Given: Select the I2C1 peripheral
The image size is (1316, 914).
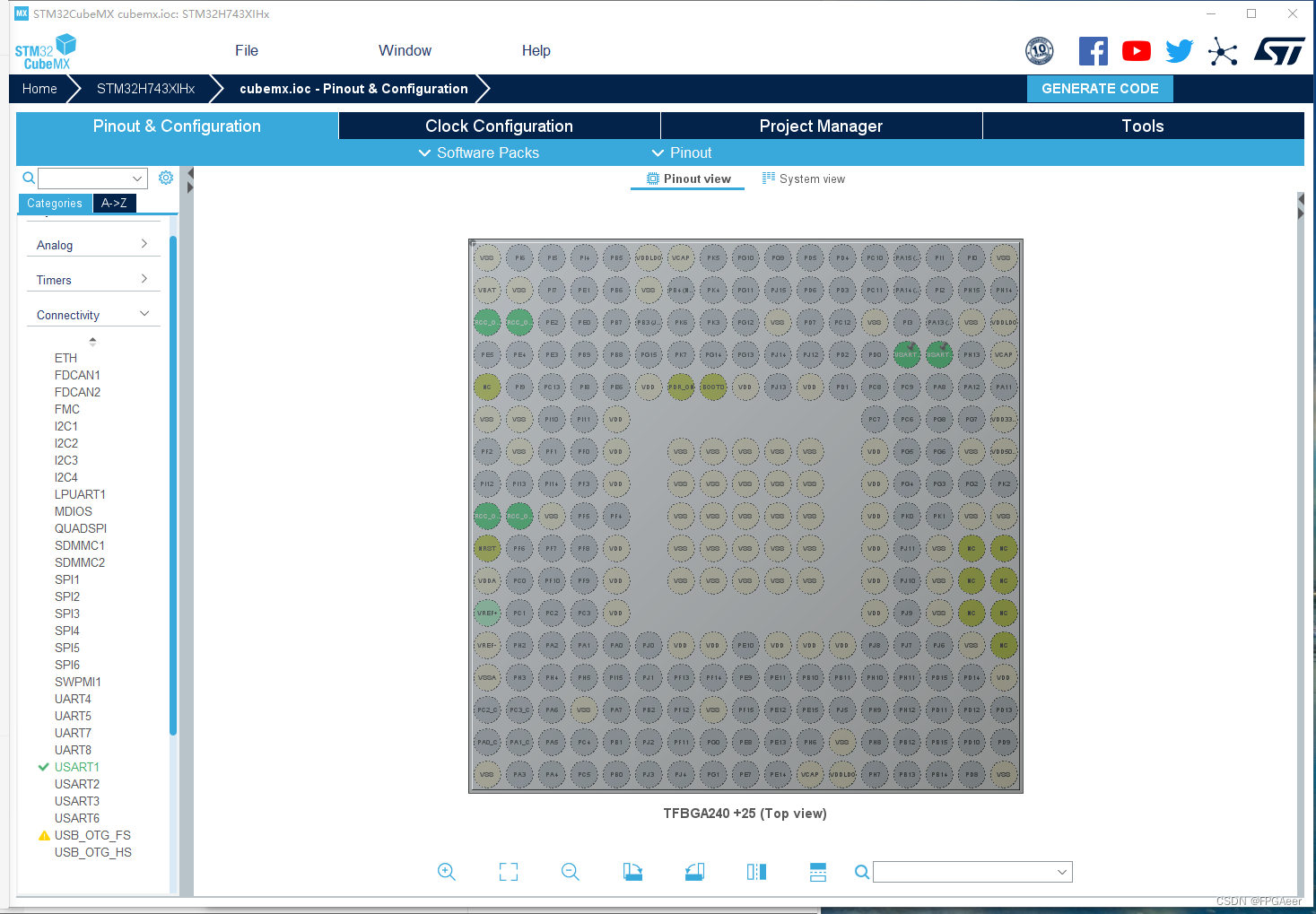Looking at the screenshot, I should point(66,426).
